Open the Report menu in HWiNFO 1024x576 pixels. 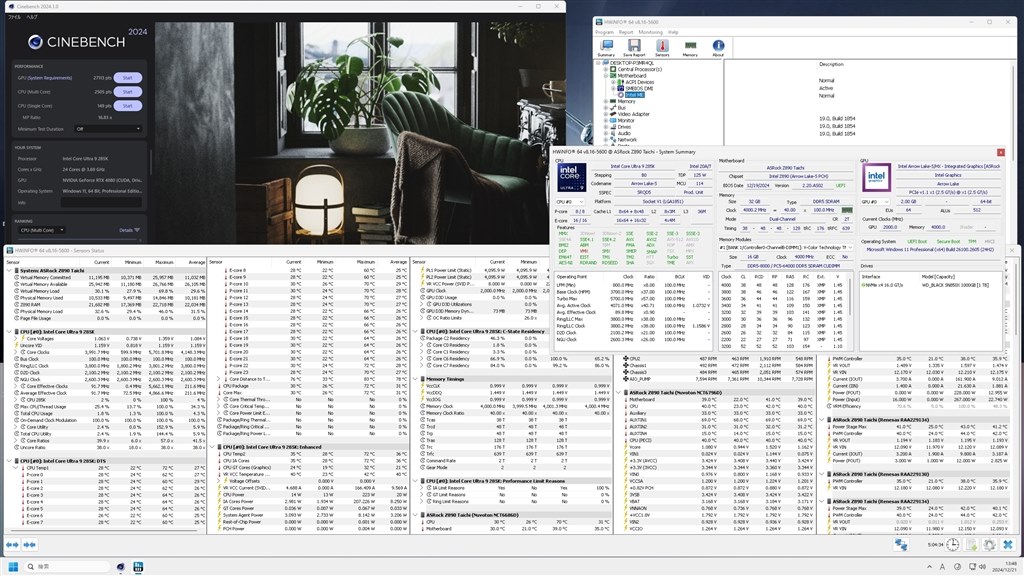[x=626, y=32]
